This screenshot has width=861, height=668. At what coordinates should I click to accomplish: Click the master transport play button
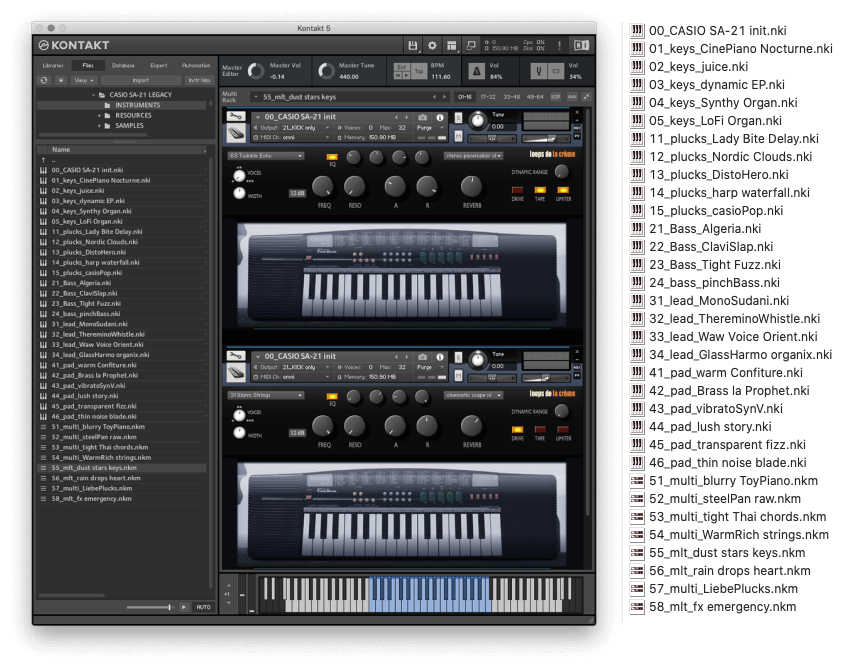click(406, 76)
